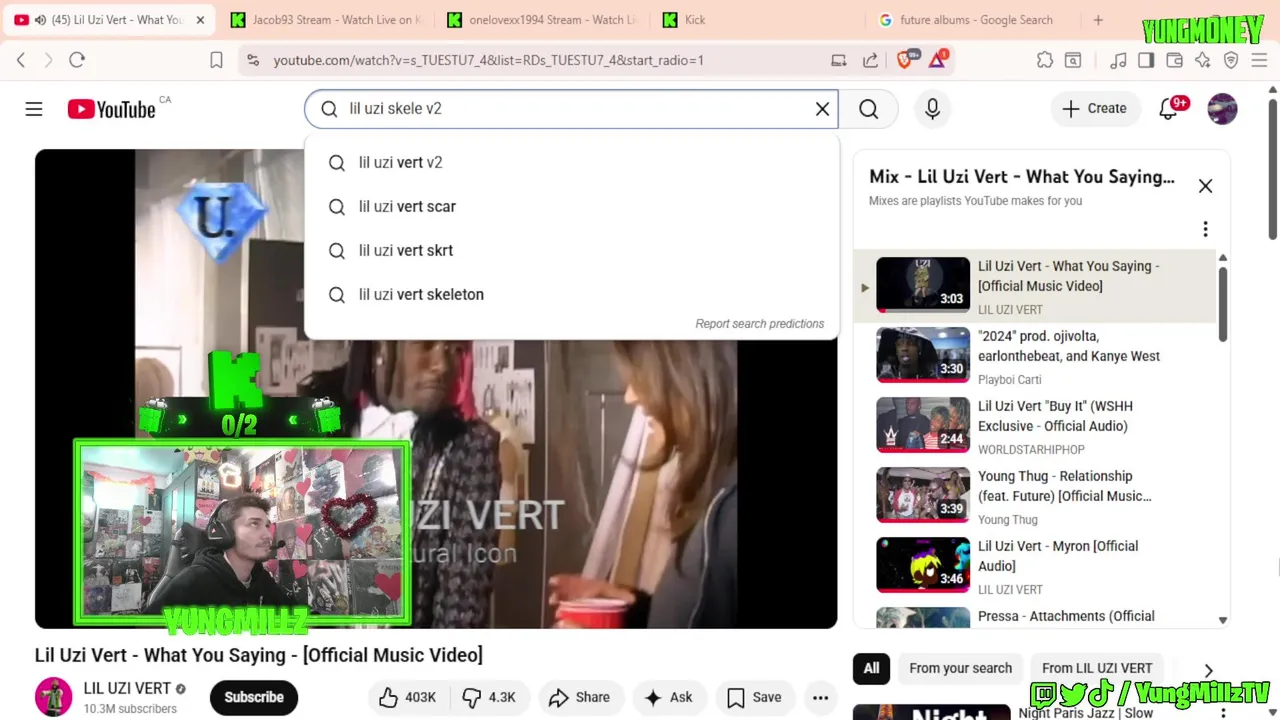Open the Mix playlist three-dot menu
This screenshot has height=720, width=1280.
[x=1205, y=229]
